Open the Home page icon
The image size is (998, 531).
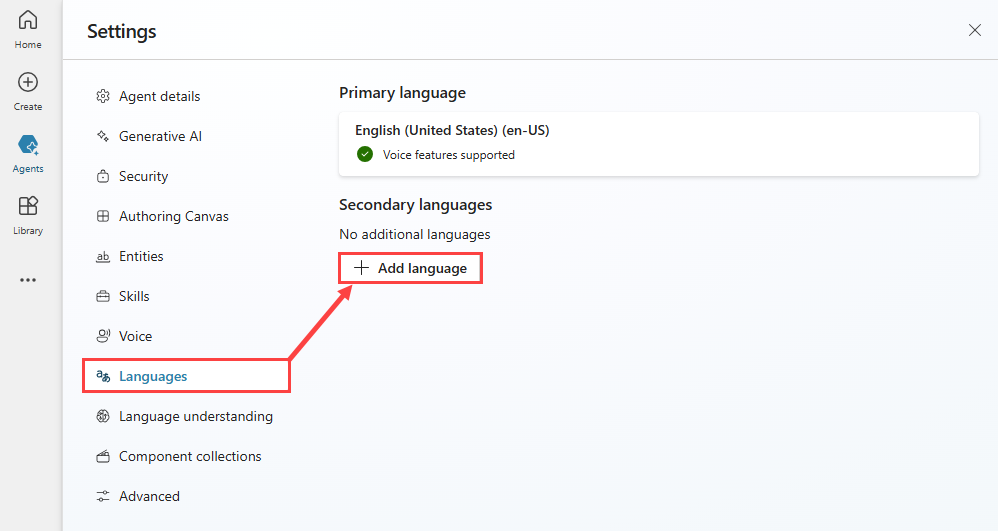[x=28, y=20]
